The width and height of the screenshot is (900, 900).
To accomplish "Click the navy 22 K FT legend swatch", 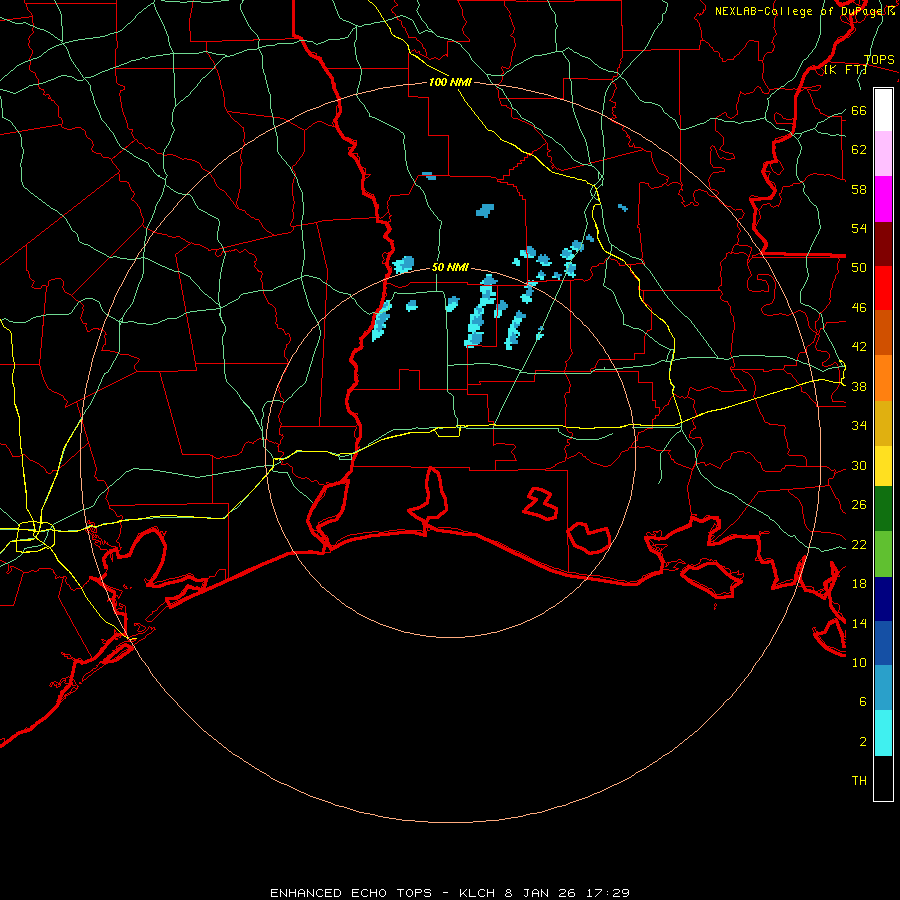I will click(x=883, y=599).
